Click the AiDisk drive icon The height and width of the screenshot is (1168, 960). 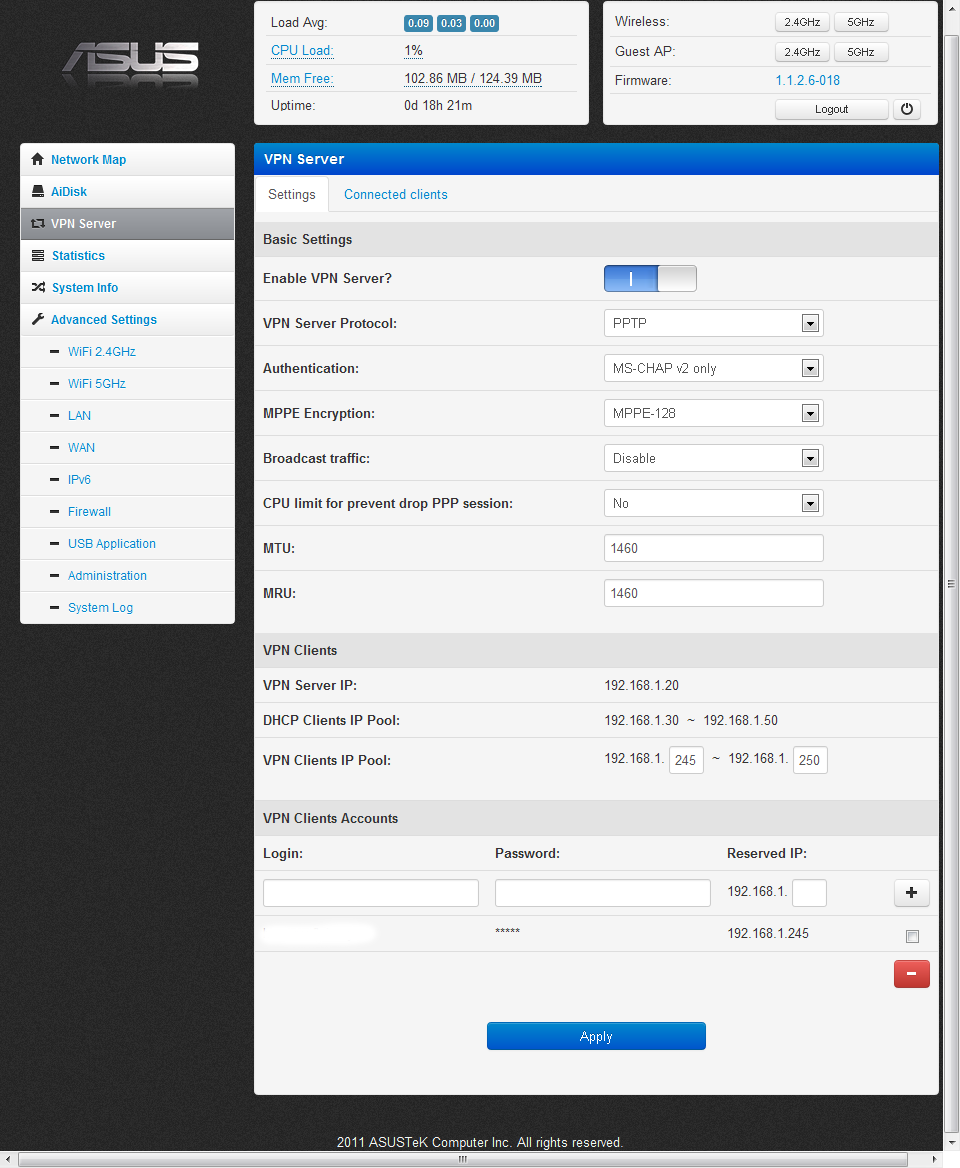pyautogui.click(x=38, y=192)
